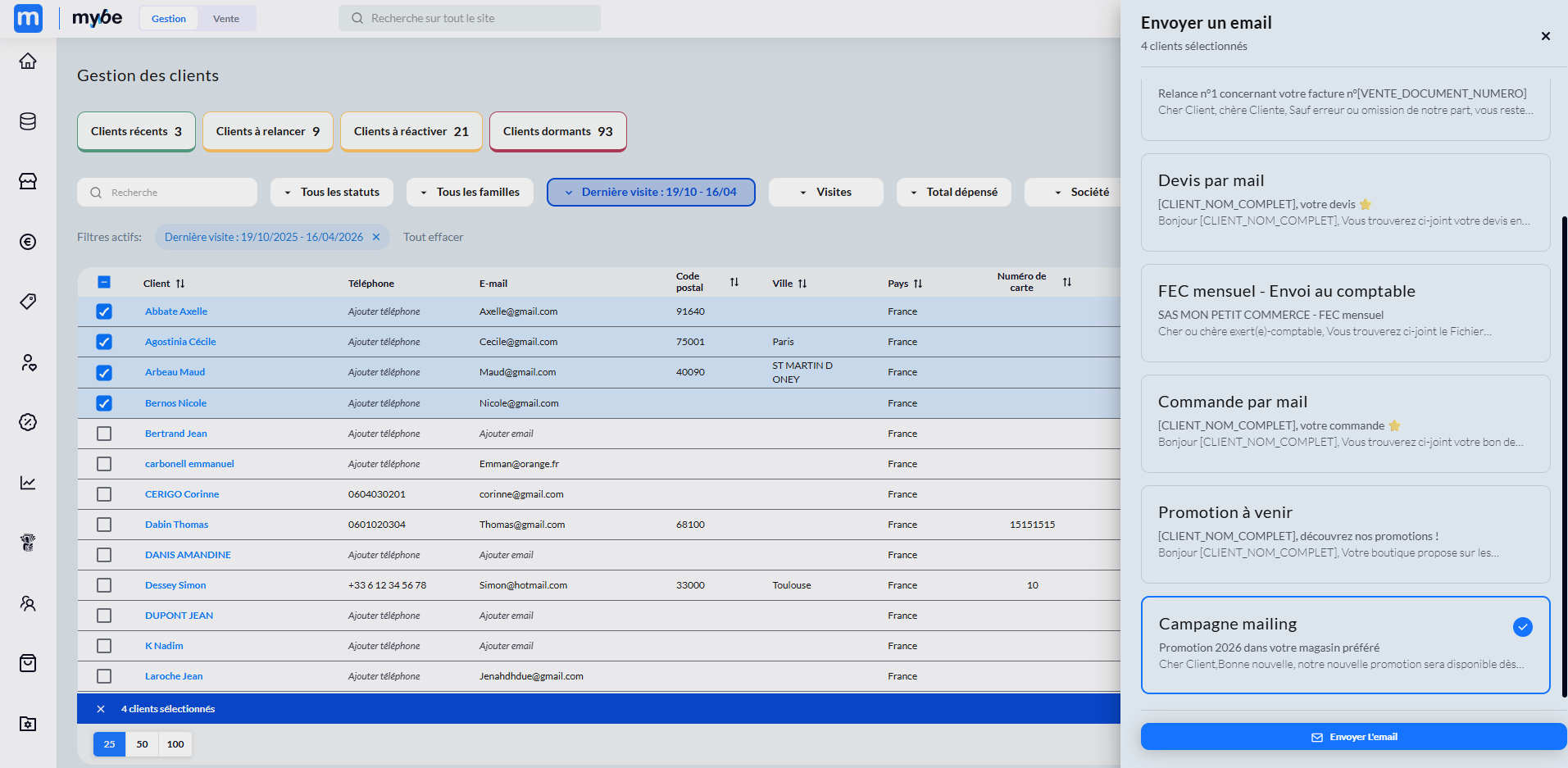Open the euro icon in the sidebar
Image resolution: width=1568 pixels, height=768 pixels.
point(28,242)
